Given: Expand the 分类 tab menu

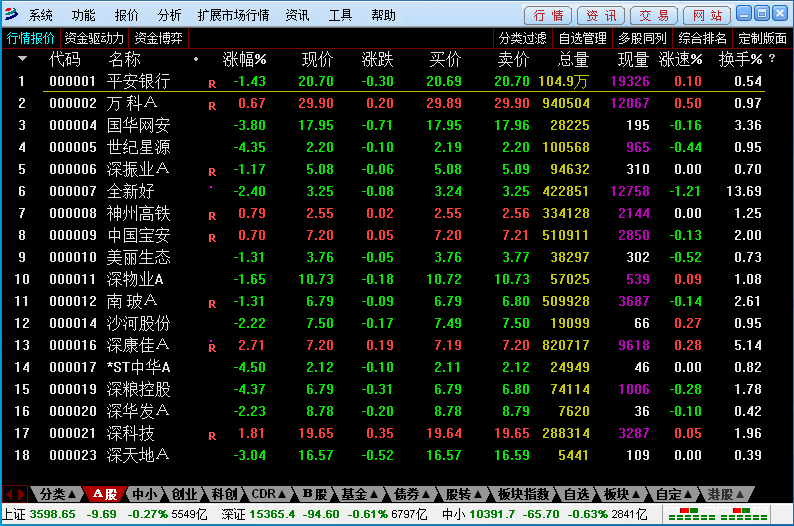Looking at the screenshot, I should 58,494.
